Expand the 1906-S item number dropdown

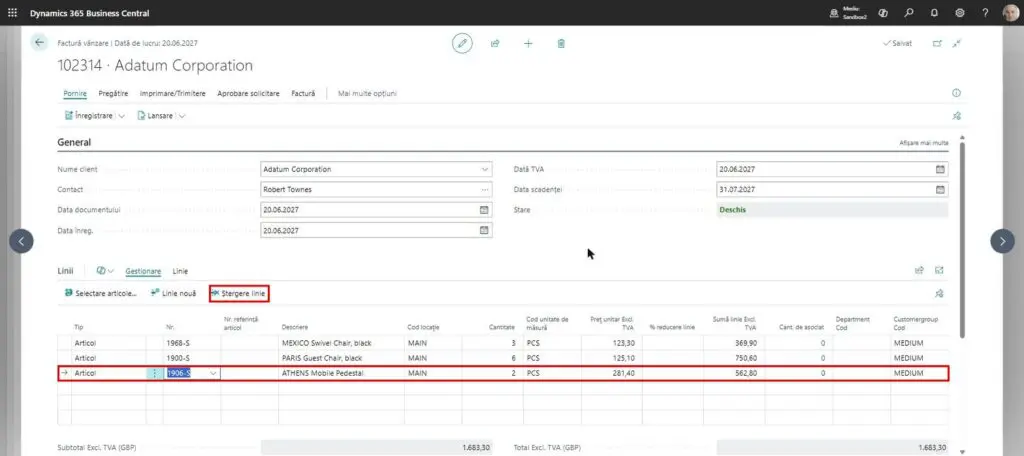click(213, 373)
